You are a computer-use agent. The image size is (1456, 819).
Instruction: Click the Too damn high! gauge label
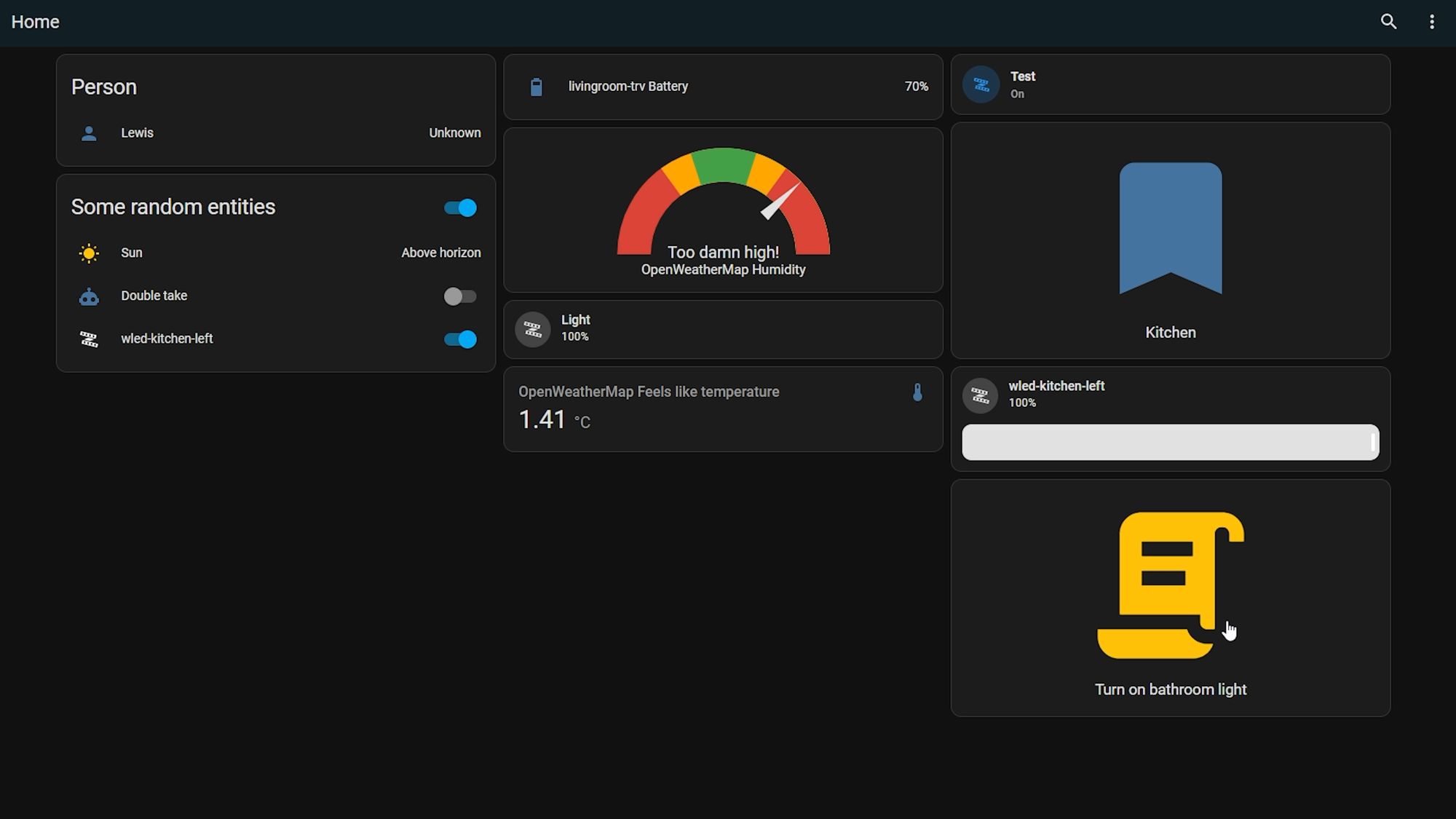click(x=723, y=252)
